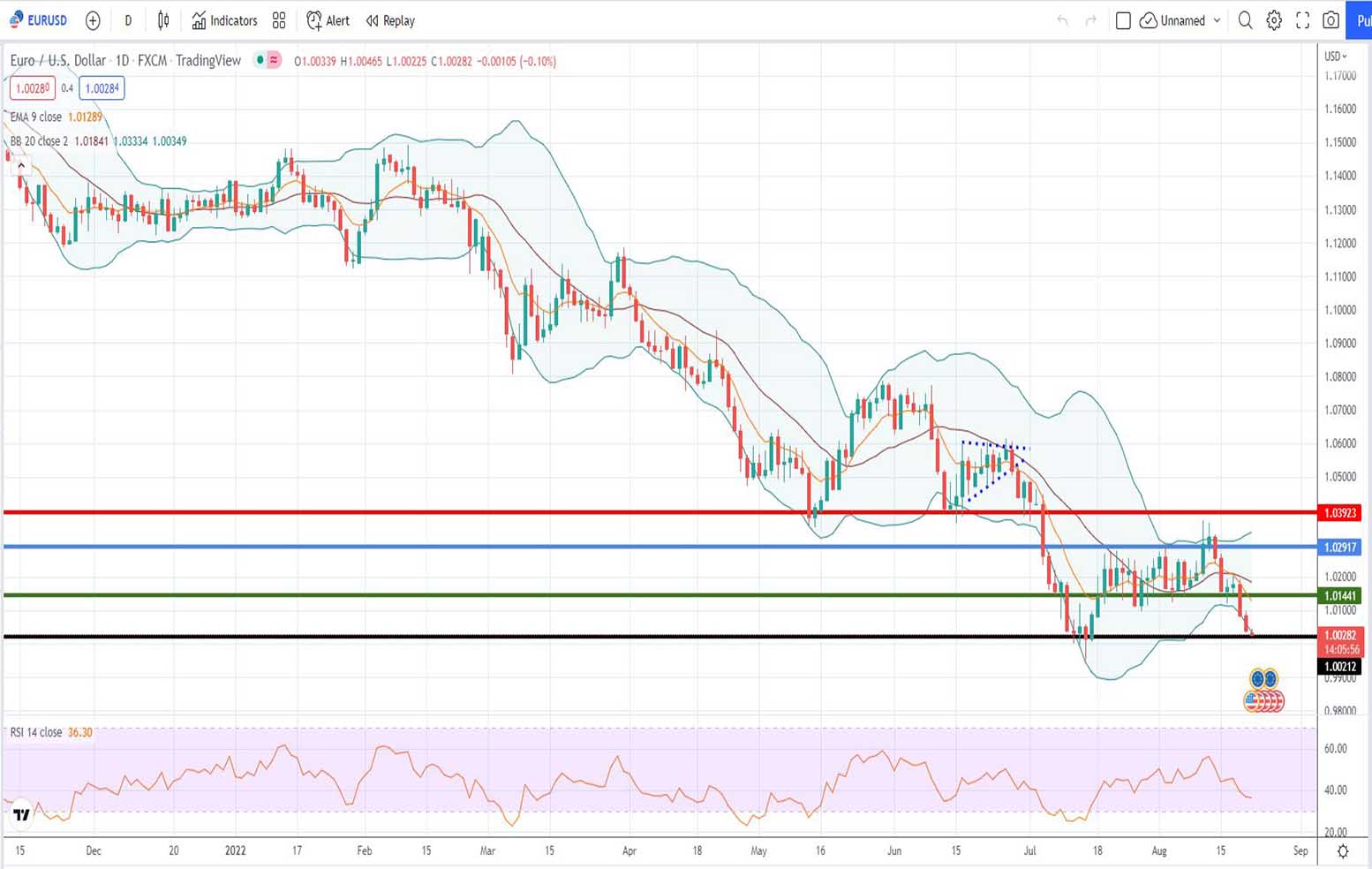Take a chart snapshot with camera icon

pyautogui.click(x=1331, y=20)
